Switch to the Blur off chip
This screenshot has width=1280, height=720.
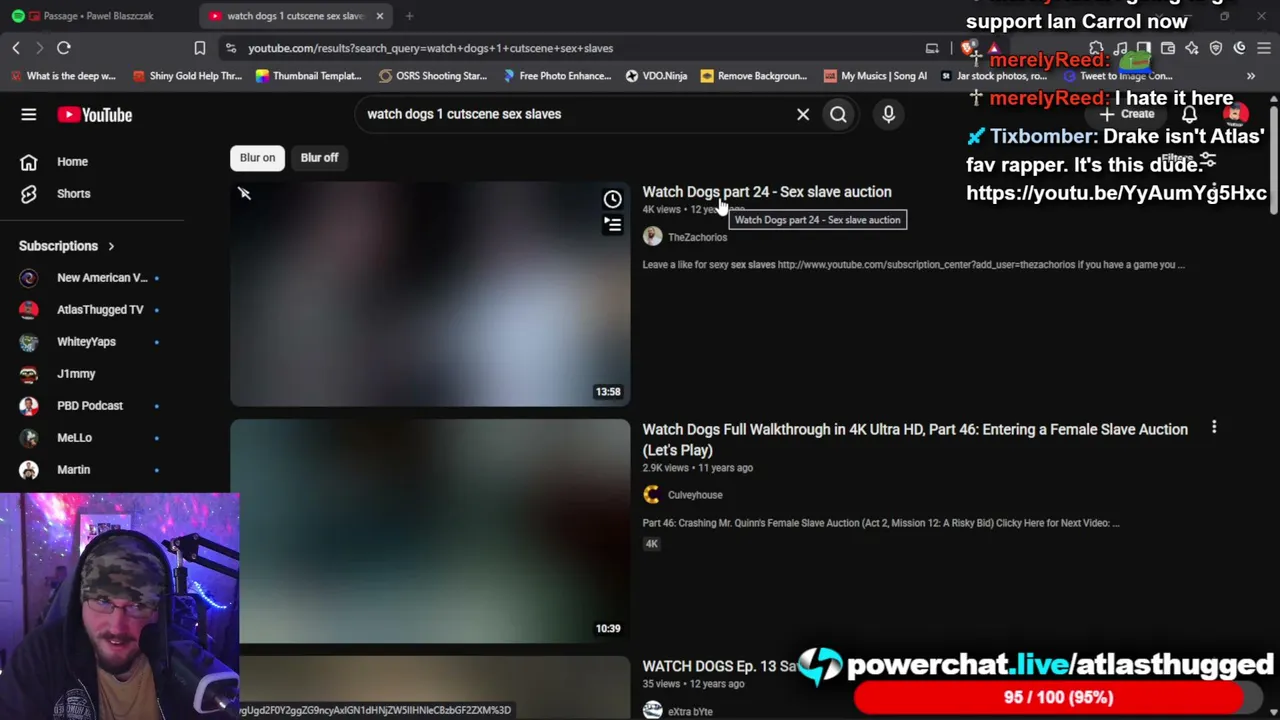click(x=319, y=158)
